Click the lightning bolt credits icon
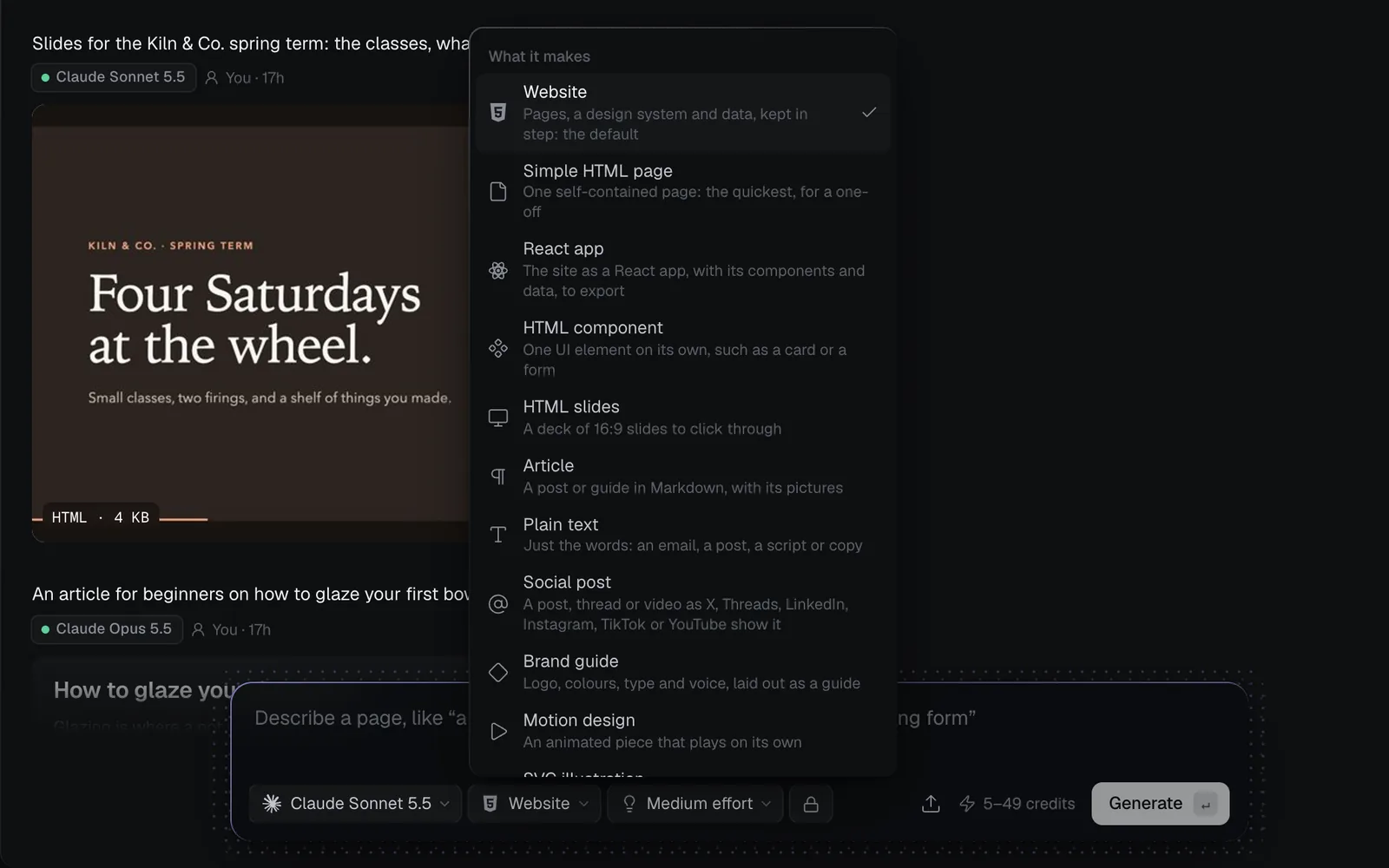Viewport: 1389px width, 868px height. 967,804
